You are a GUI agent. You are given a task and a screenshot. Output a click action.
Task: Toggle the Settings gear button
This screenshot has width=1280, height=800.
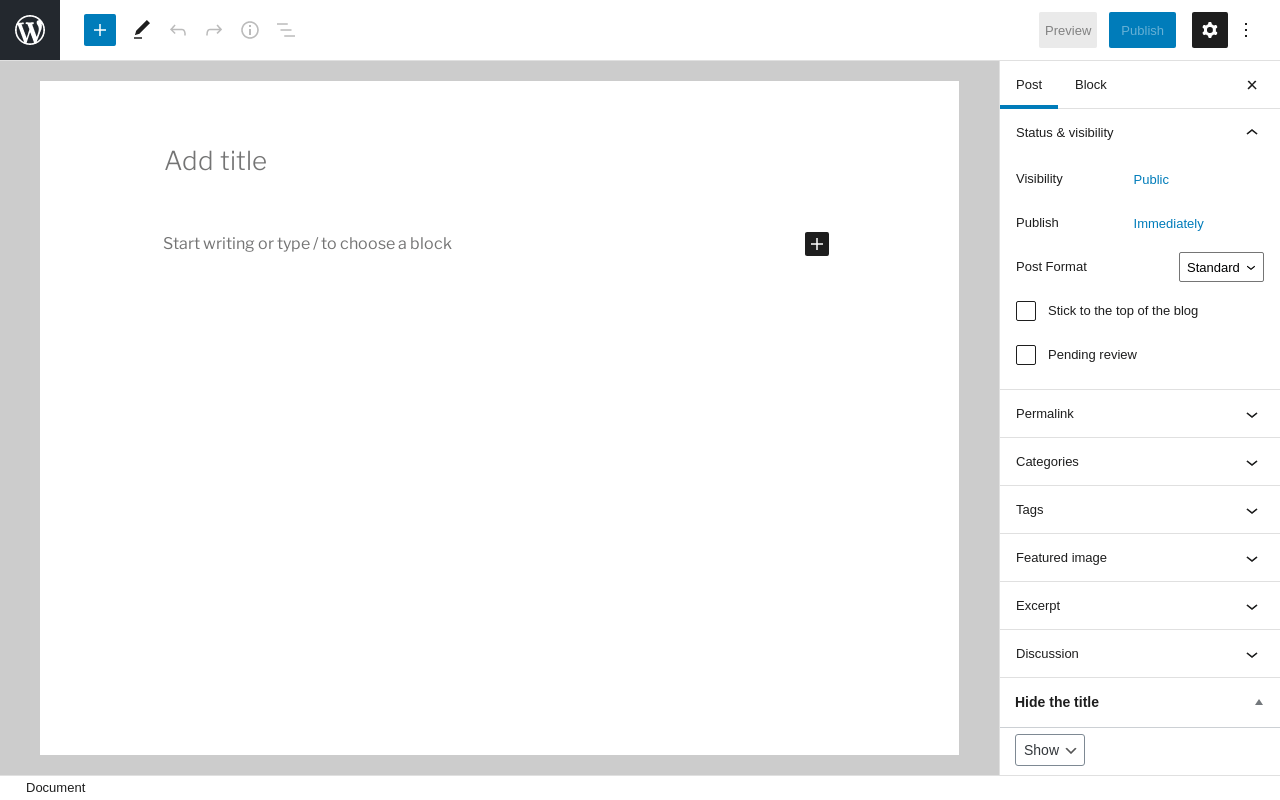coord(1210,30)
